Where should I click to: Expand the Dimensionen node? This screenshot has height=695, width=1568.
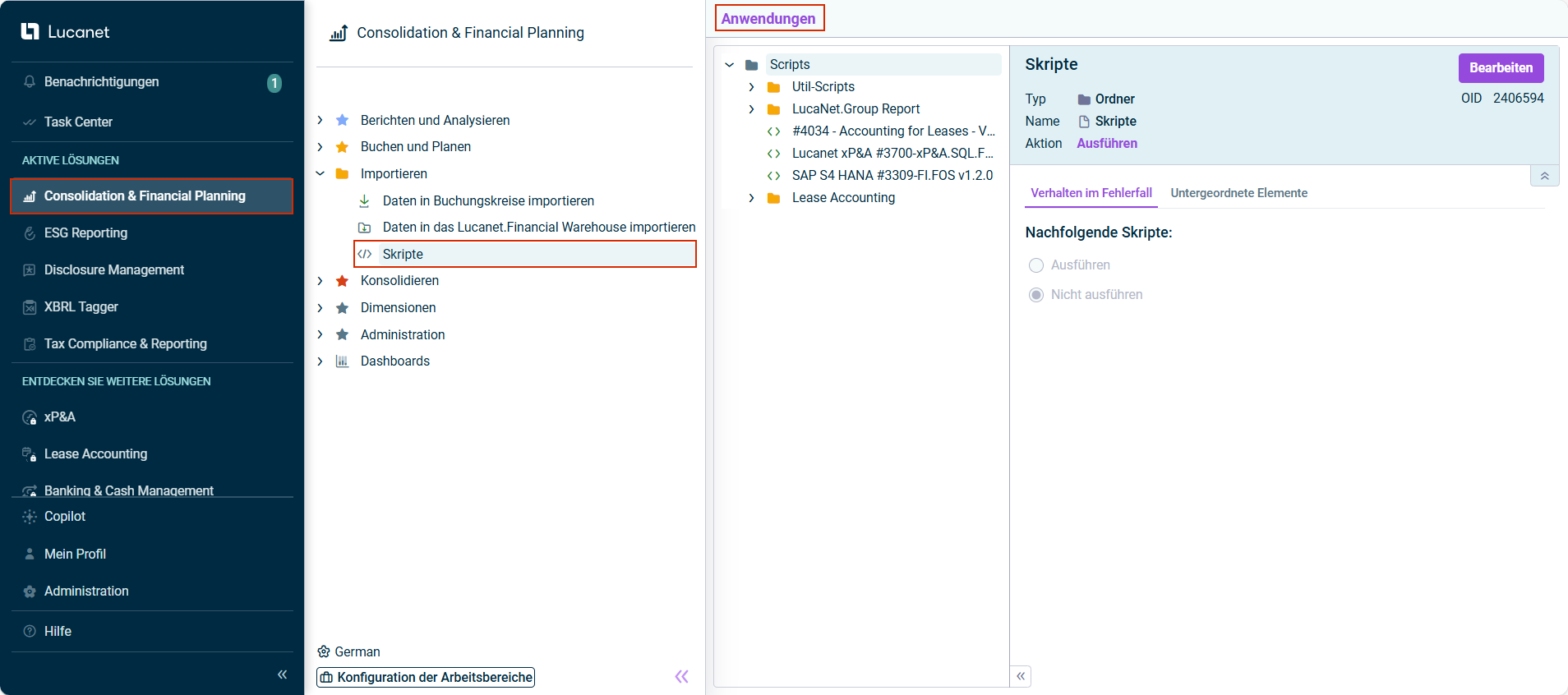tap(320, 308)
